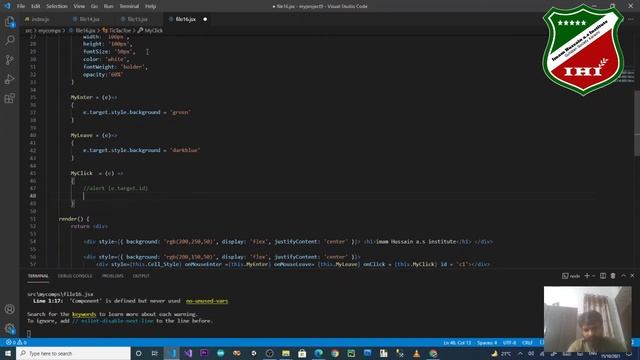Click the Spaces: 4 indentation status item
Screen dimensions: 640x360
coord(487,342)
